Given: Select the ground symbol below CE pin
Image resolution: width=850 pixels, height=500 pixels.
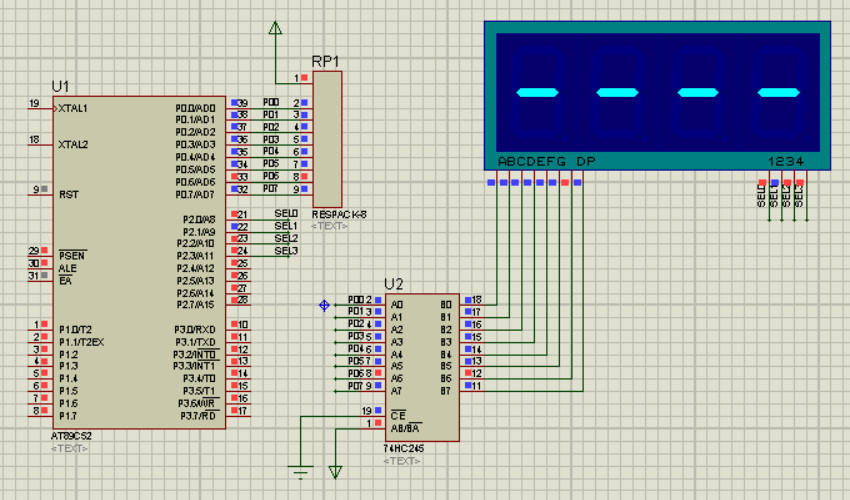Looking at the screenshot, I should click(x=300, y=471).
